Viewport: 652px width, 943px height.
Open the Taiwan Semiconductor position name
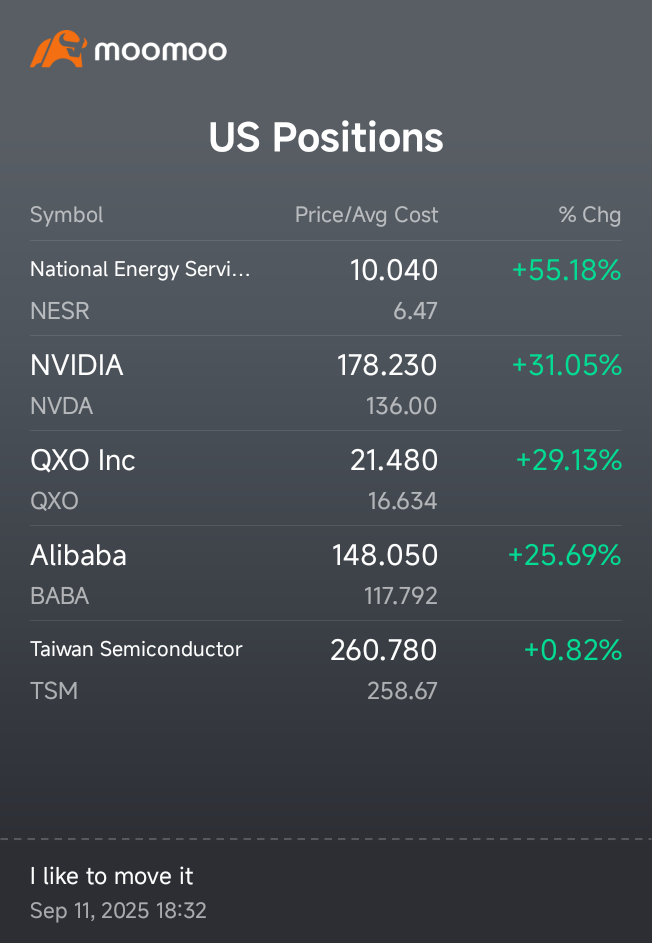(136, 649)
